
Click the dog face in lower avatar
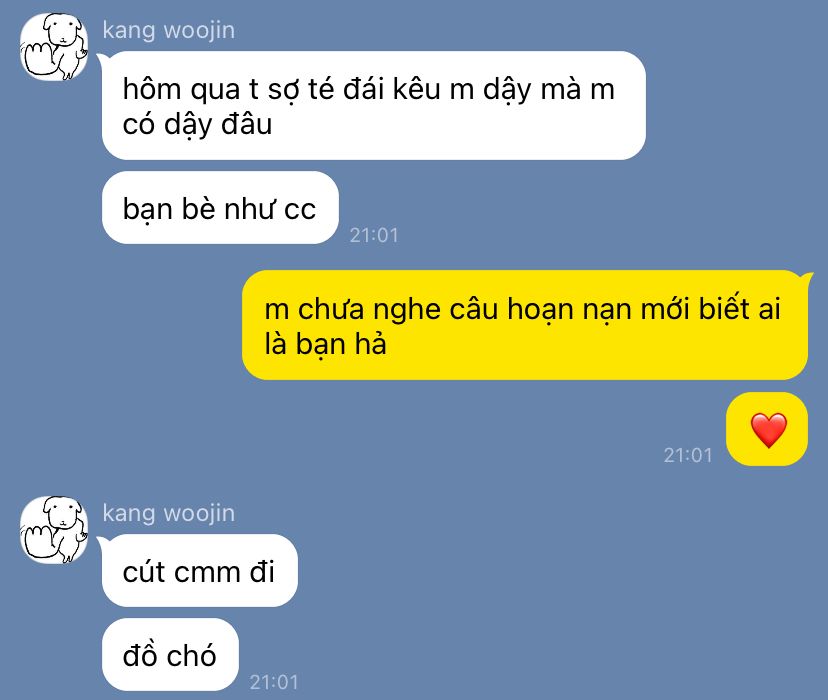62,515
